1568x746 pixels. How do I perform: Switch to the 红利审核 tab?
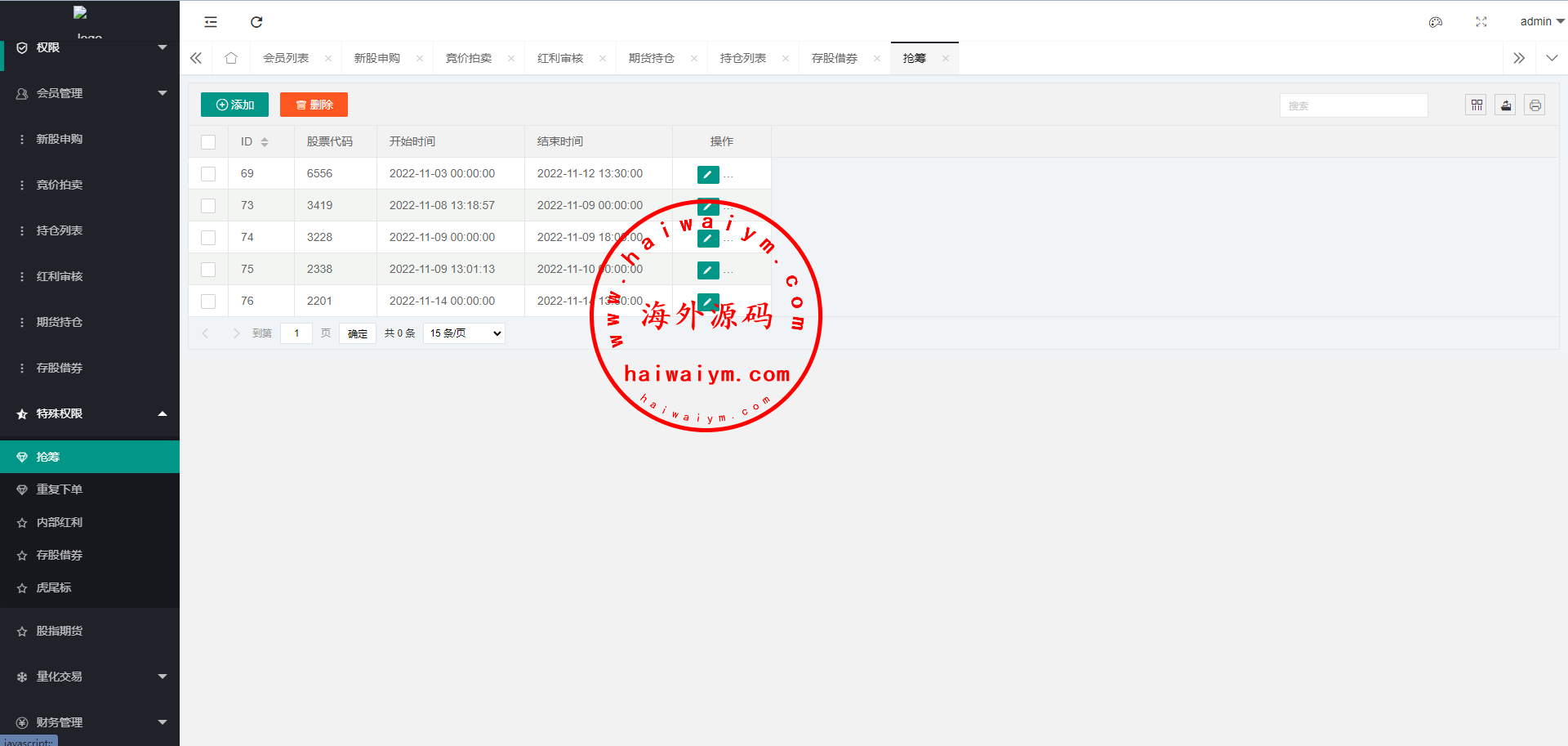(560, 58)
